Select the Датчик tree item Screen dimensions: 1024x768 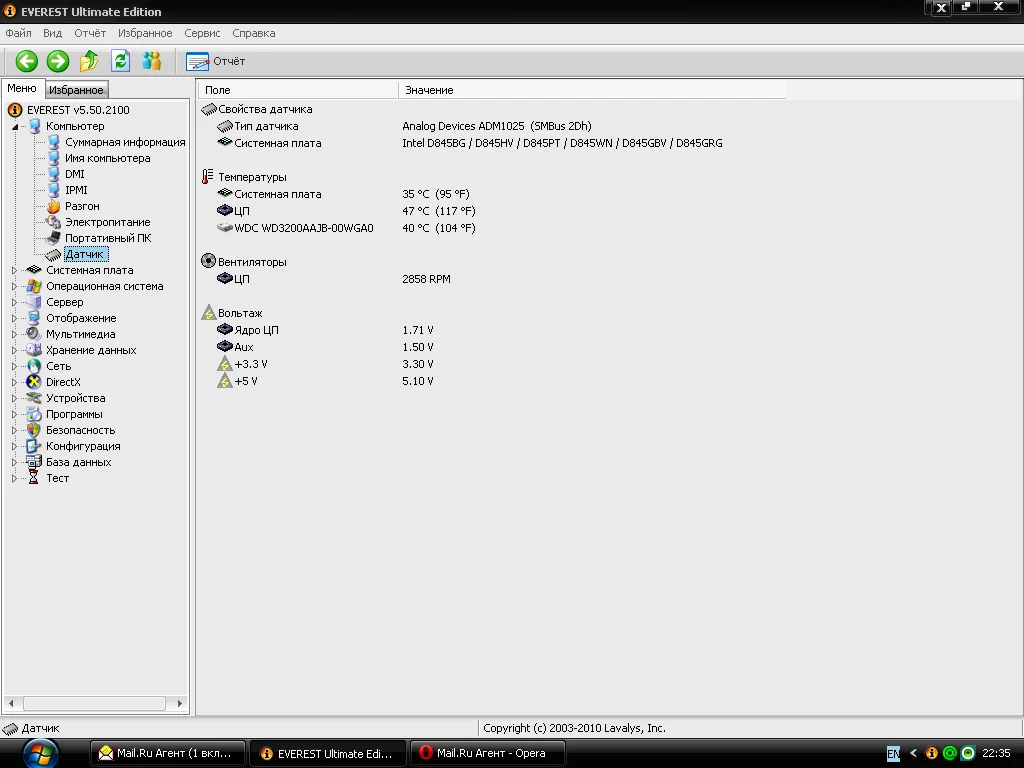84,254
